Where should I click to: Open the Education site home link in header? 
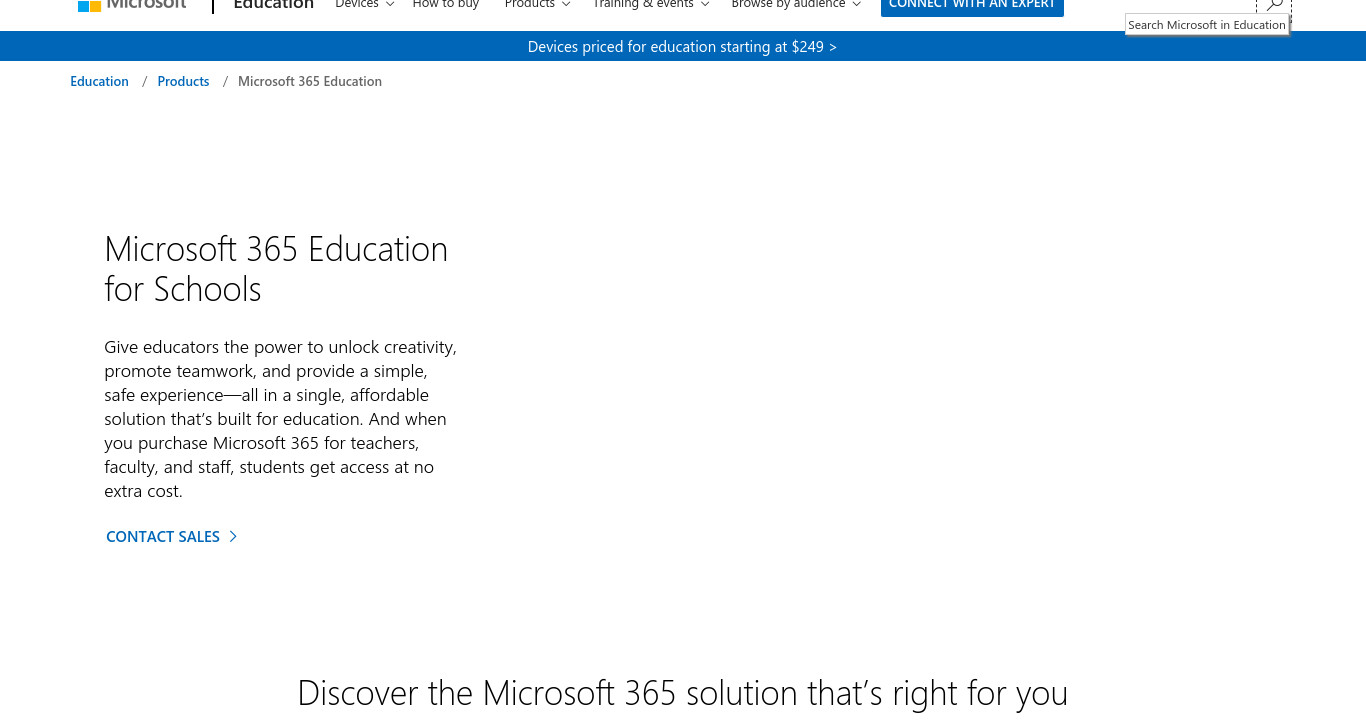pos(273,5)
